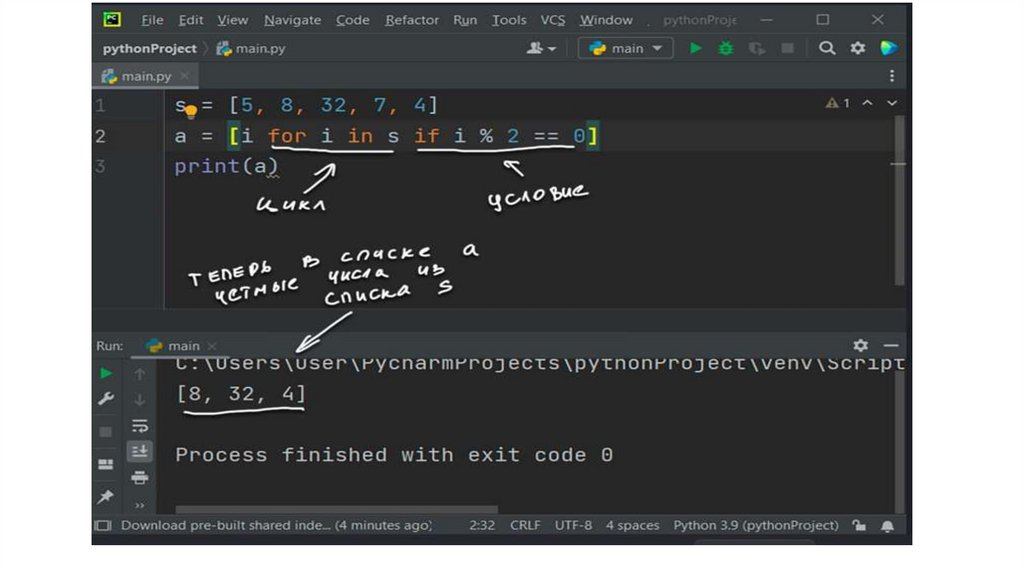Click the print(a) line in editor

click(x=226, y=167)
